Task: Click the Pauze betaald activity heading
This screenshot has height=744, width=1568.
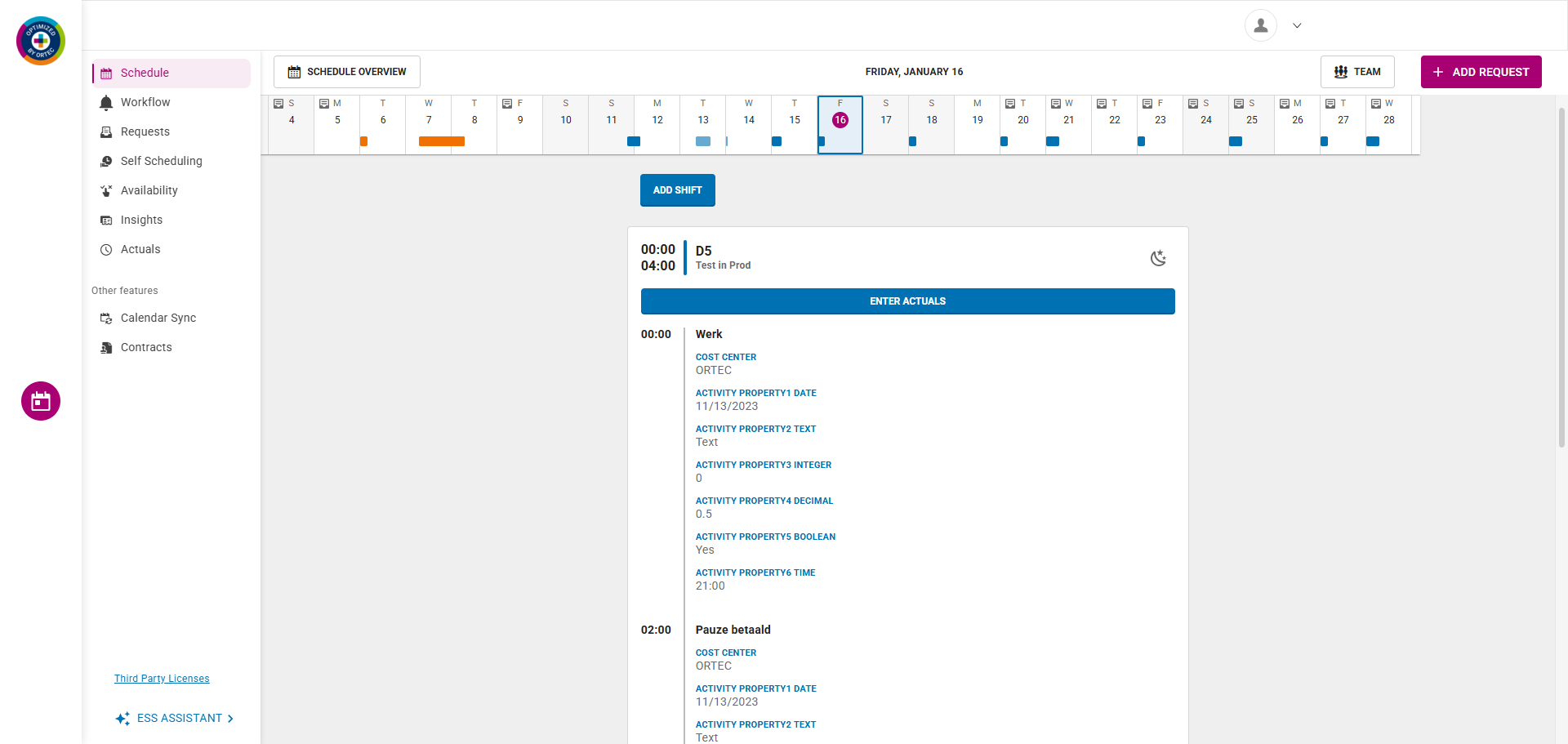Action: point(733,630)
